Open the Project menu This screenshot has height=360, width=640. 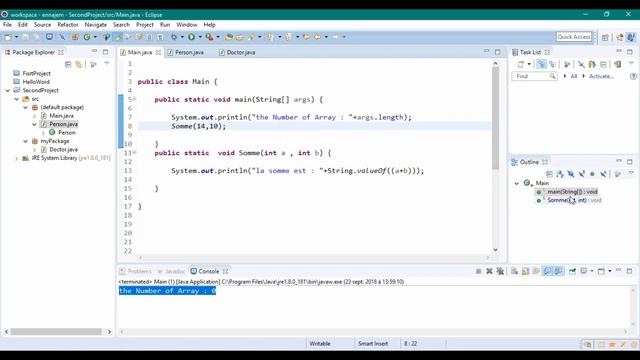click(144, 25)
